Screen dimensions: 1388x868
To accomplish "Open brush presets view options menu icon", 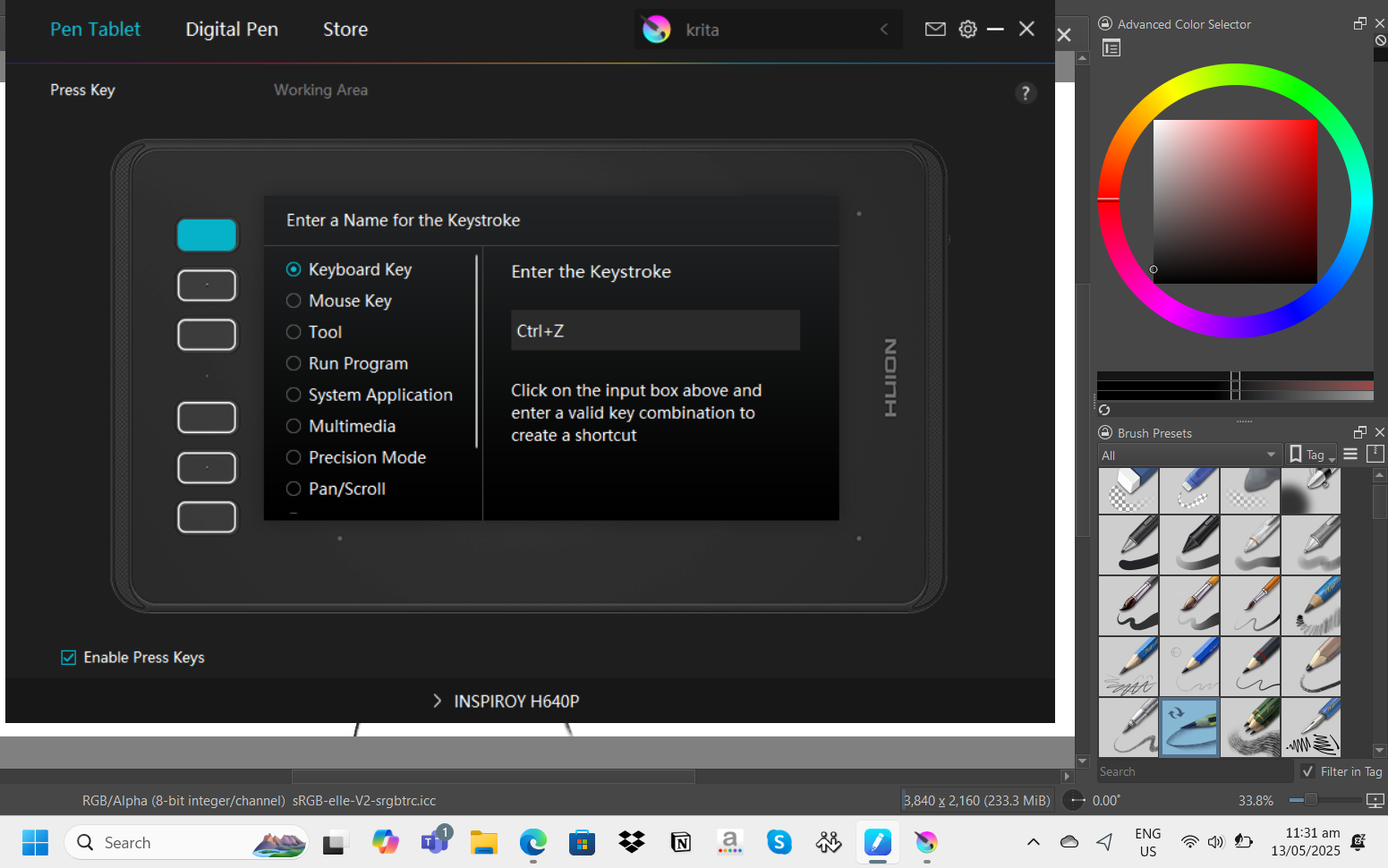I will [x=1350, y=455].
